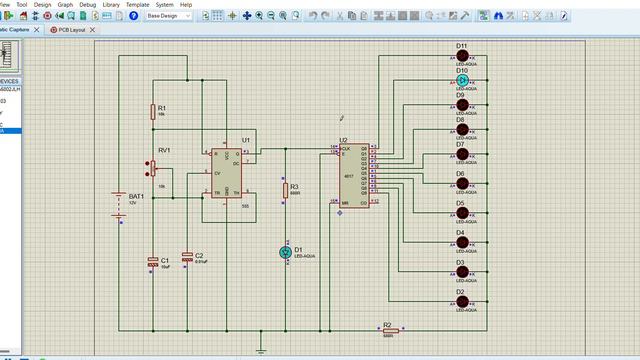
Task: Click the lower red adjust dot on RV1
Action: tap(147, 174)
